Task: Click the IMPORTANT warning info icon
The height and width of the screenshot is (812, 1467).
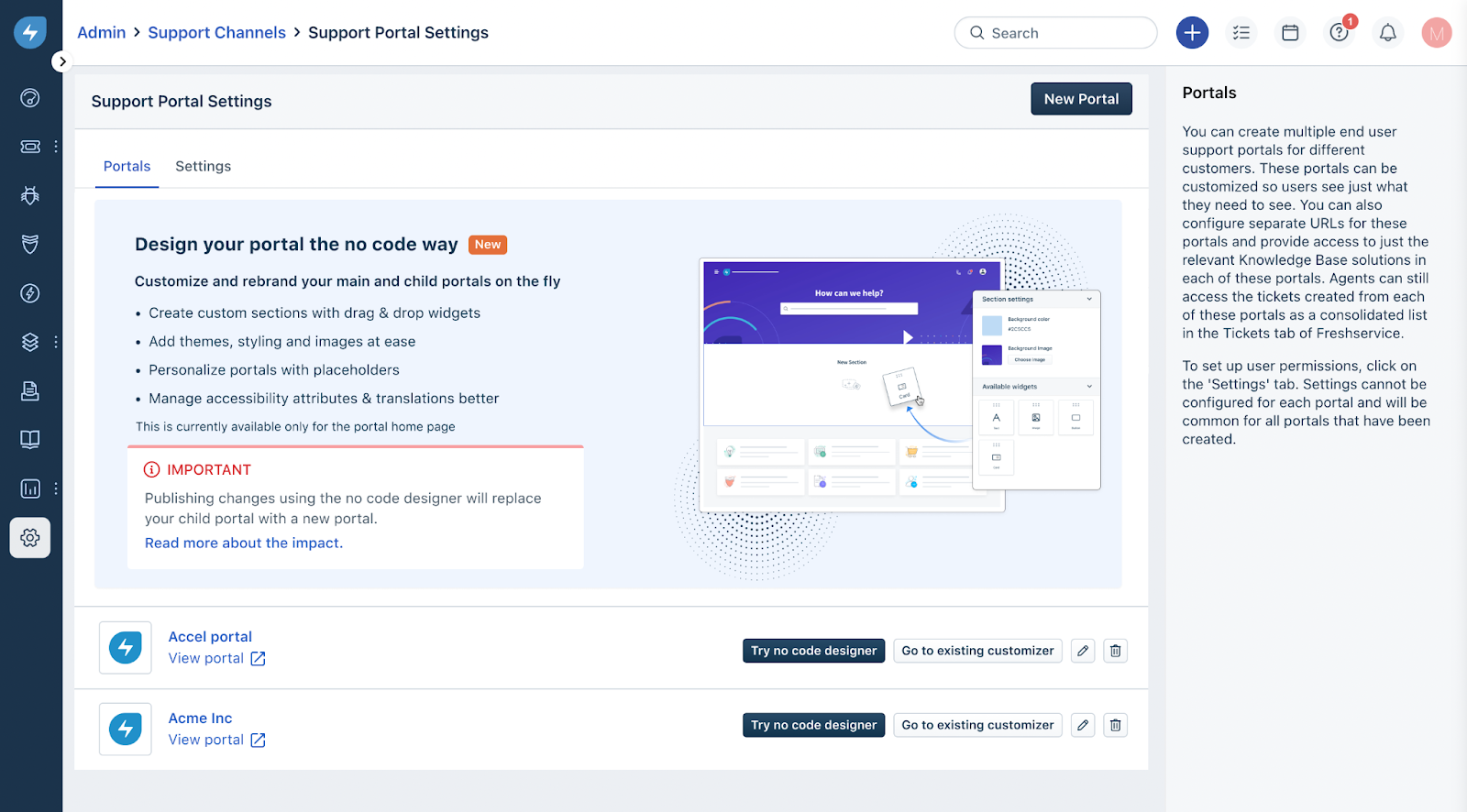Action: click(152, 469)
